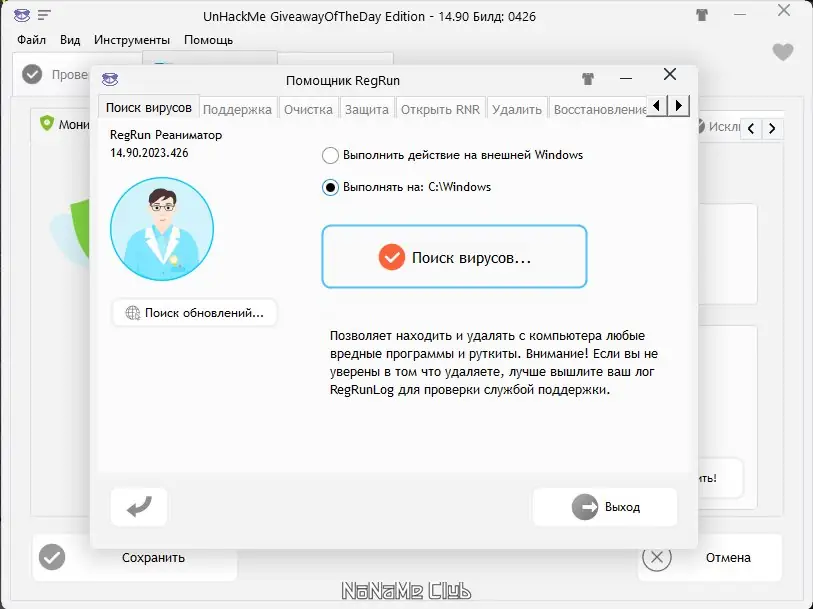Click version text "14.90.2023.426"
The width and height of the screenshot is (813, 609).
click(x=149, y=153)
